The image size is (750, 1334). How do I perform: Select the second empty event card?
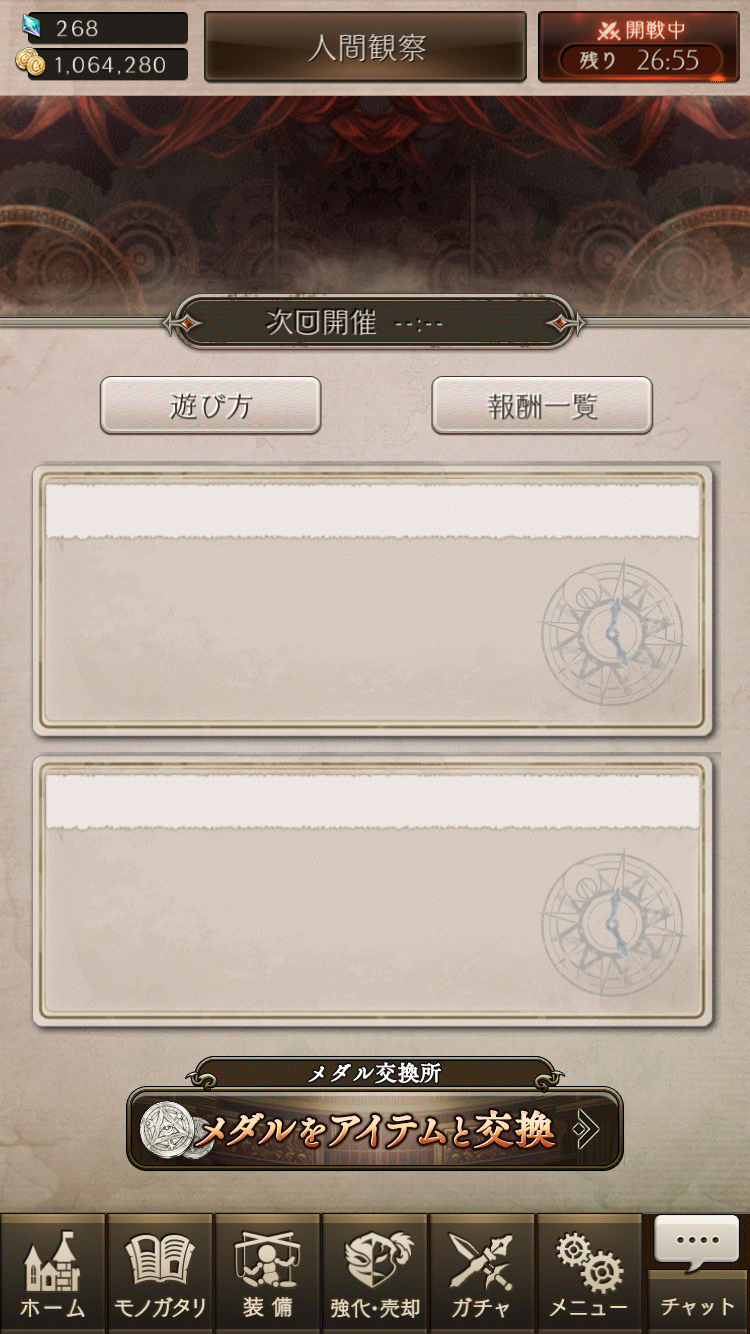[x=373, y=891]
